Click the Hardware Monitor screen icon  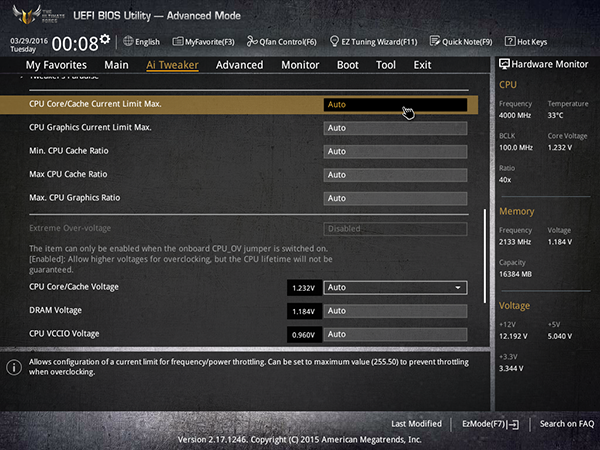pos(504,64)
